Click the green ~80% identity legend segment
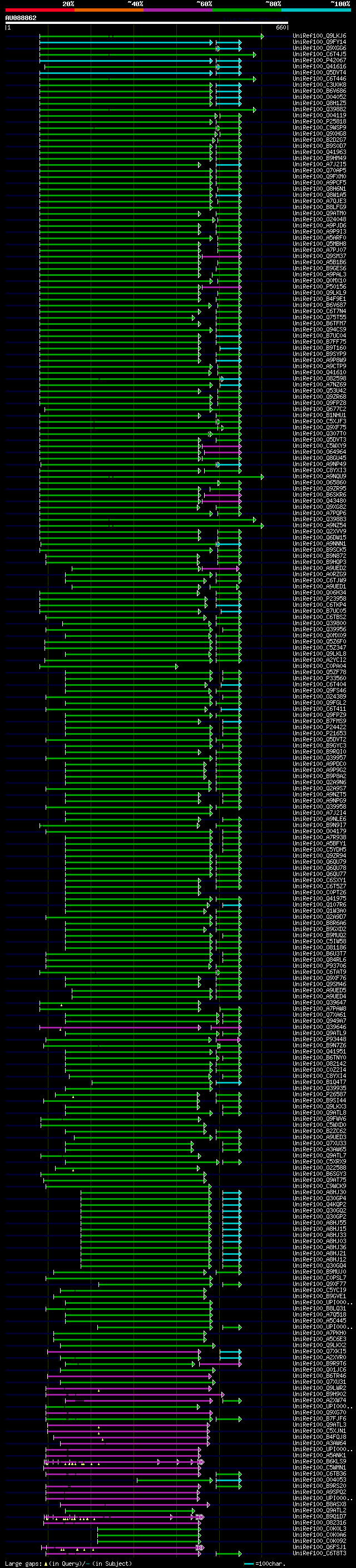The width and height of the screenshot is (356, 1568). (x=247, y=10)
